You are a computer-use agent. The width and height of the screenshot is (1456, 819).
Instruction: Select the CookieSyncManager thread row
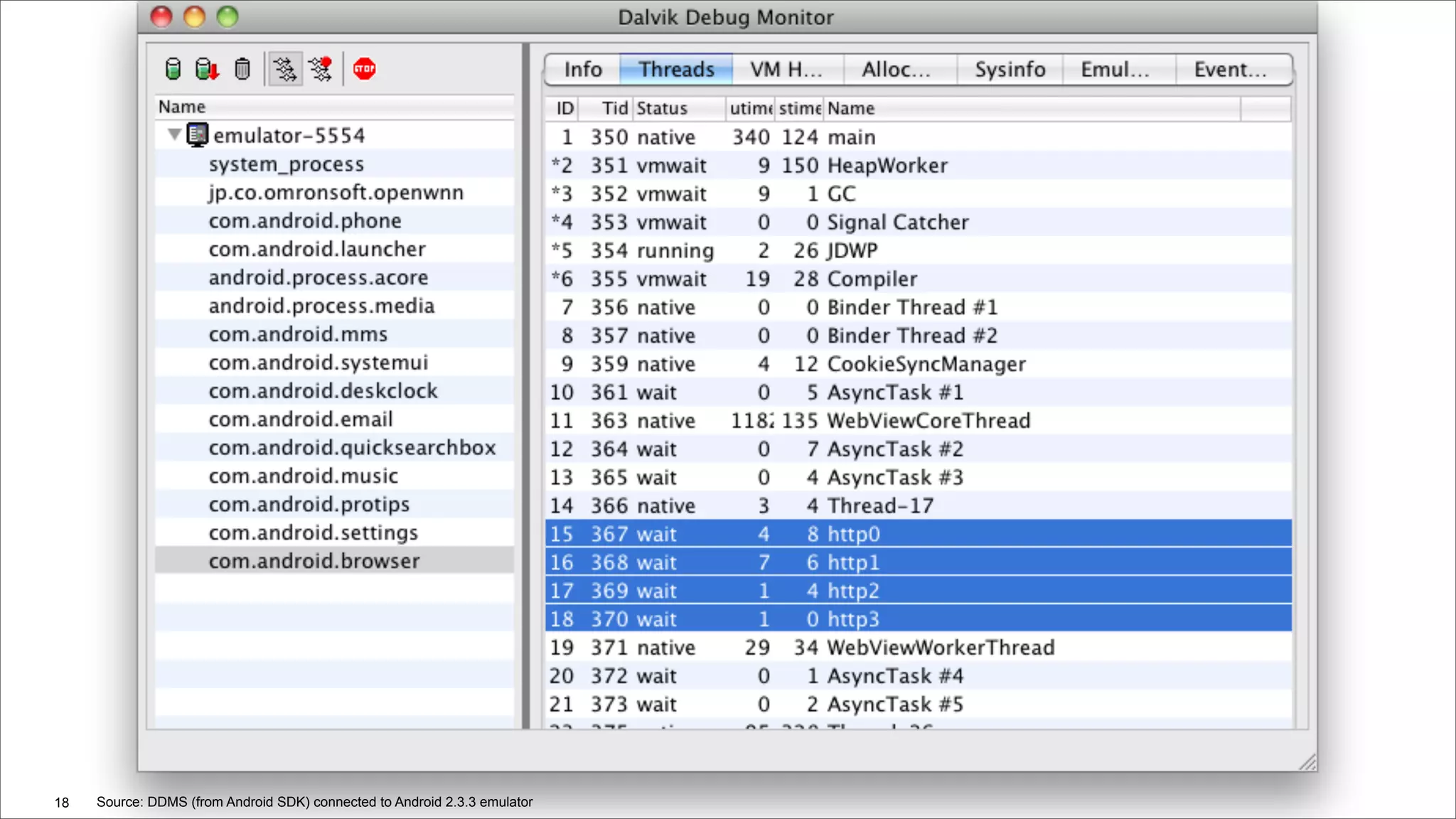point(918,364)
